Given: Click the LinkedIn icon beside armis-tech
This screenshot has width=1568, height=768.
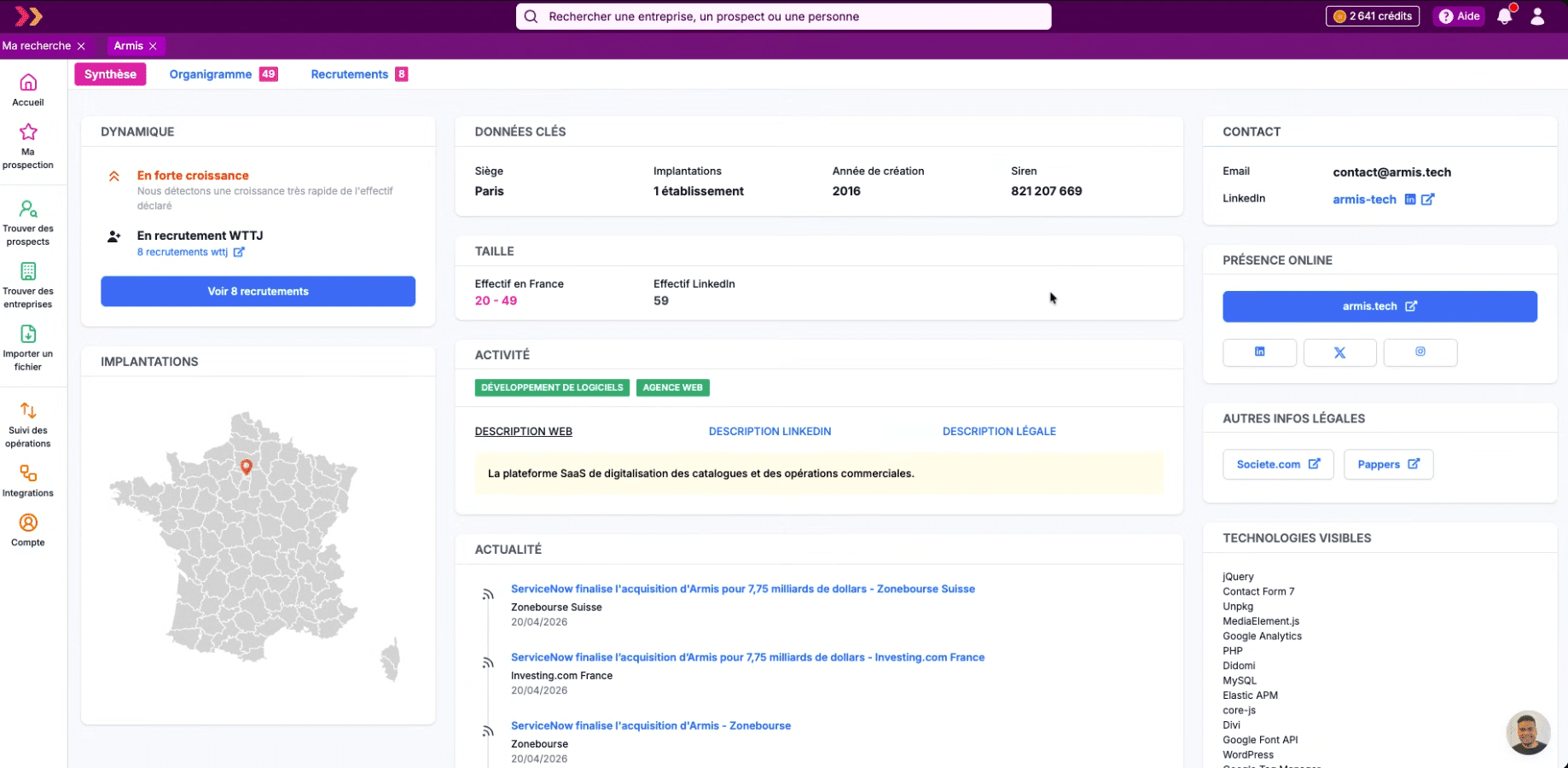Looking at the screenshot, I should [1410, 199].
